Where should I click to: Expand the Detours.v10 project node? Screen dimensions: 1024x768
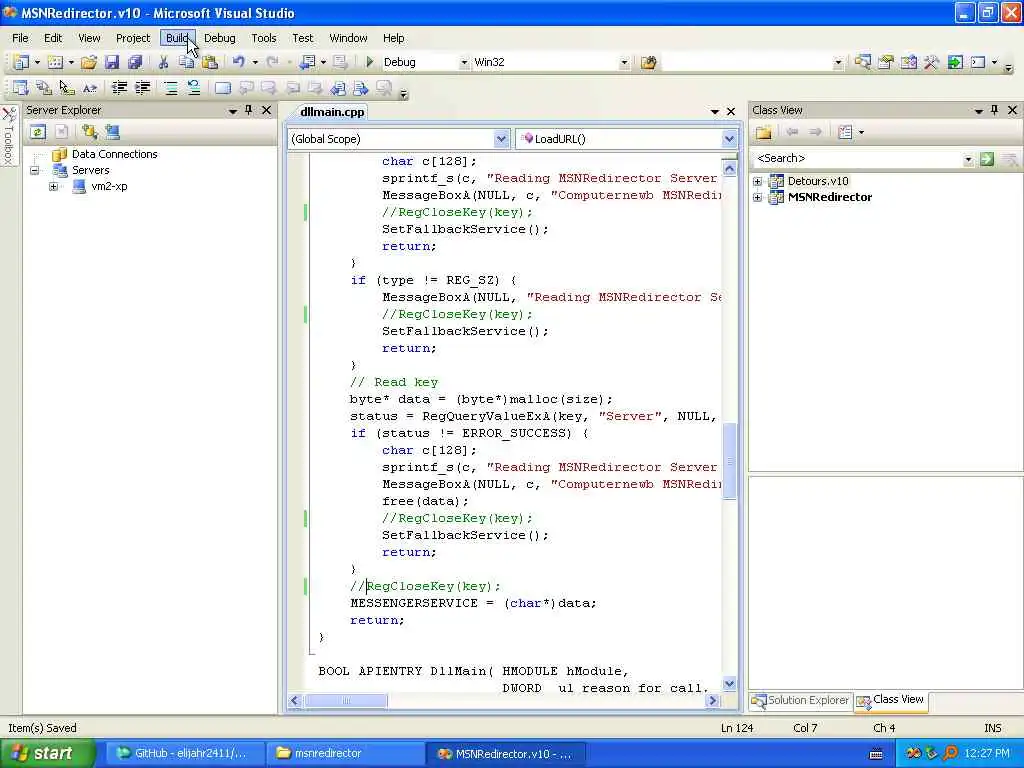(x=758, y=182)
